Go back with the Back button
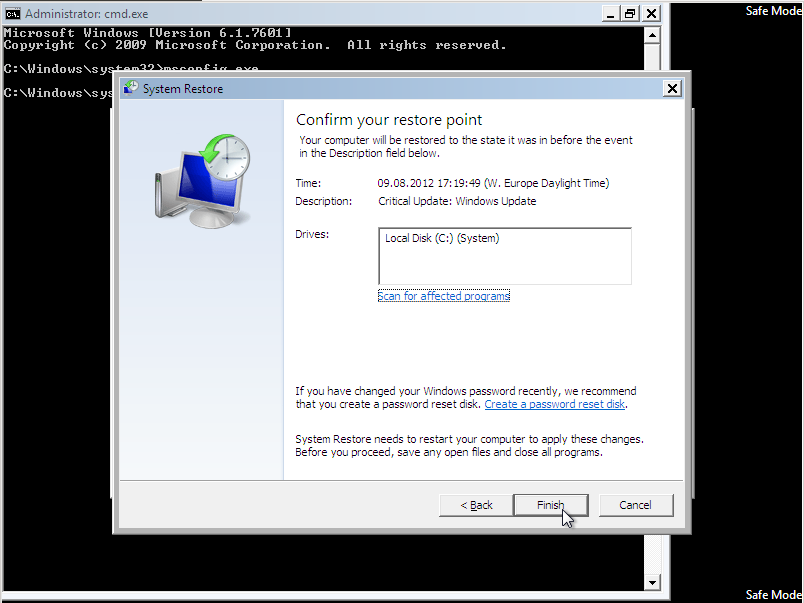 point(476,505)
